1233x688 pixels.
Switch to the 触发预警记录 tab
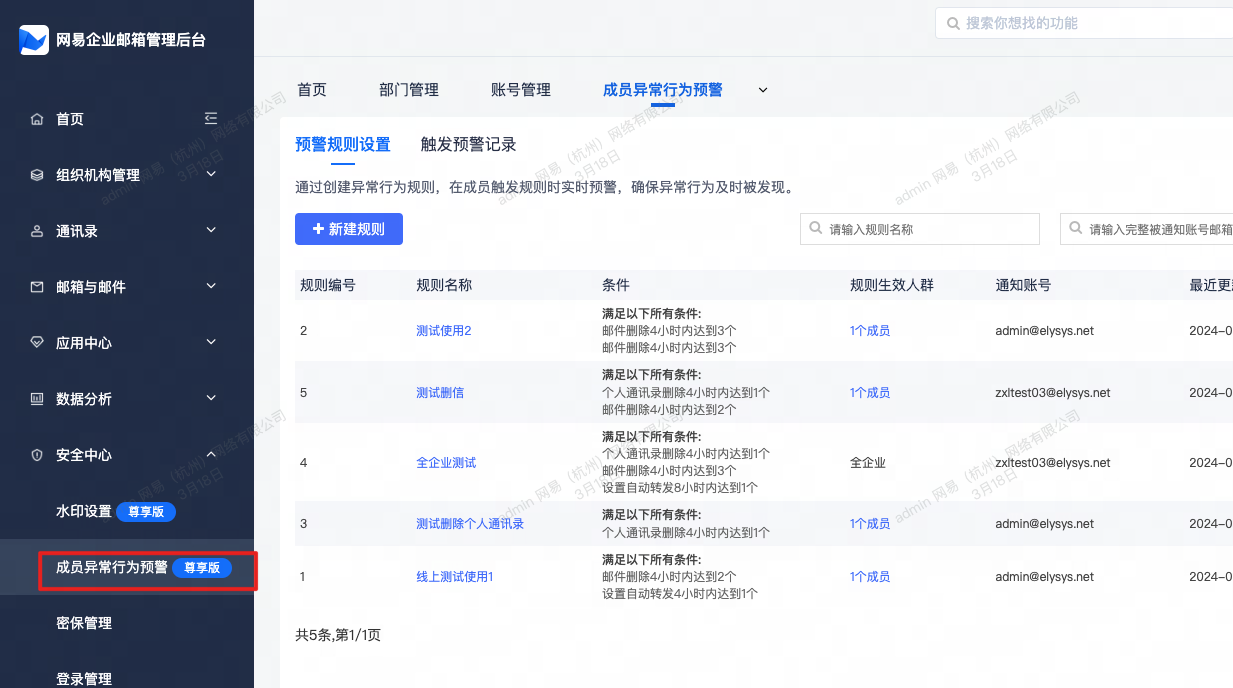[x=468, y=144]
